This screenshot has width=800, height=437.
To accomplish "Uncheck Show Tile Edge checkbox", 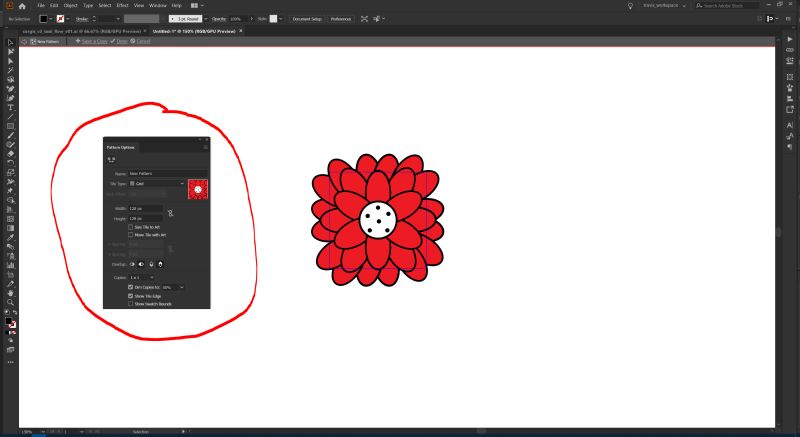I will [131, 296].
